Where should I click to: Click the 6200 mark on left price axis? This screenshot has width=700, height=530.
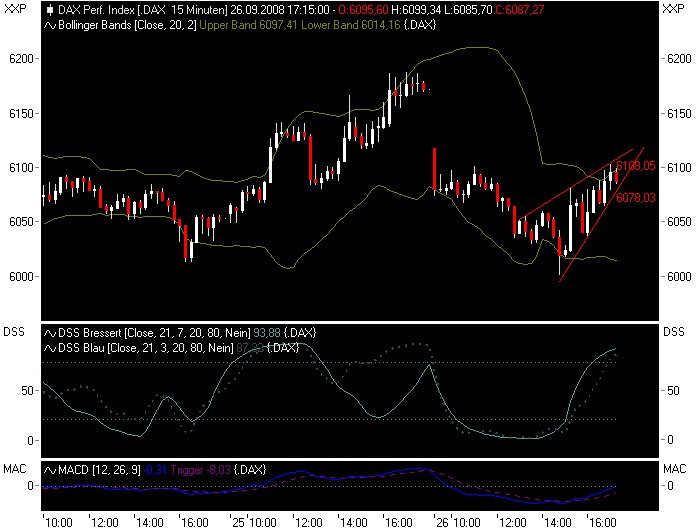21,59
